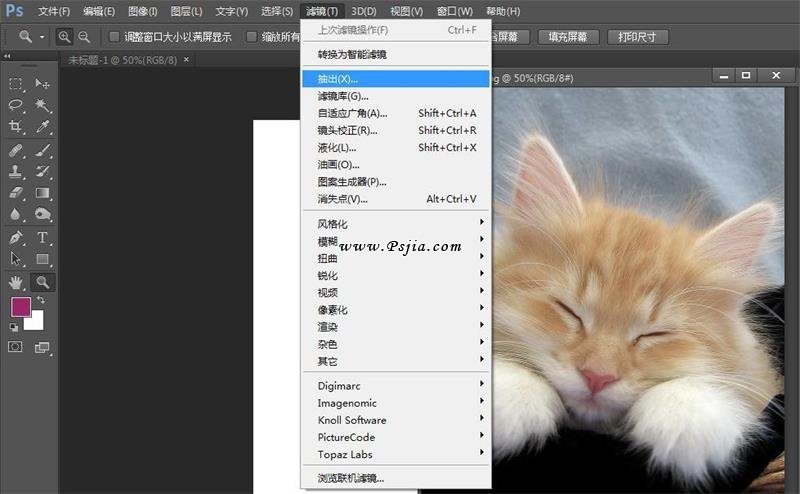Screen dimensions: 800x494
Task: Select the History Brush tool
Action: [x=42, y=171]
